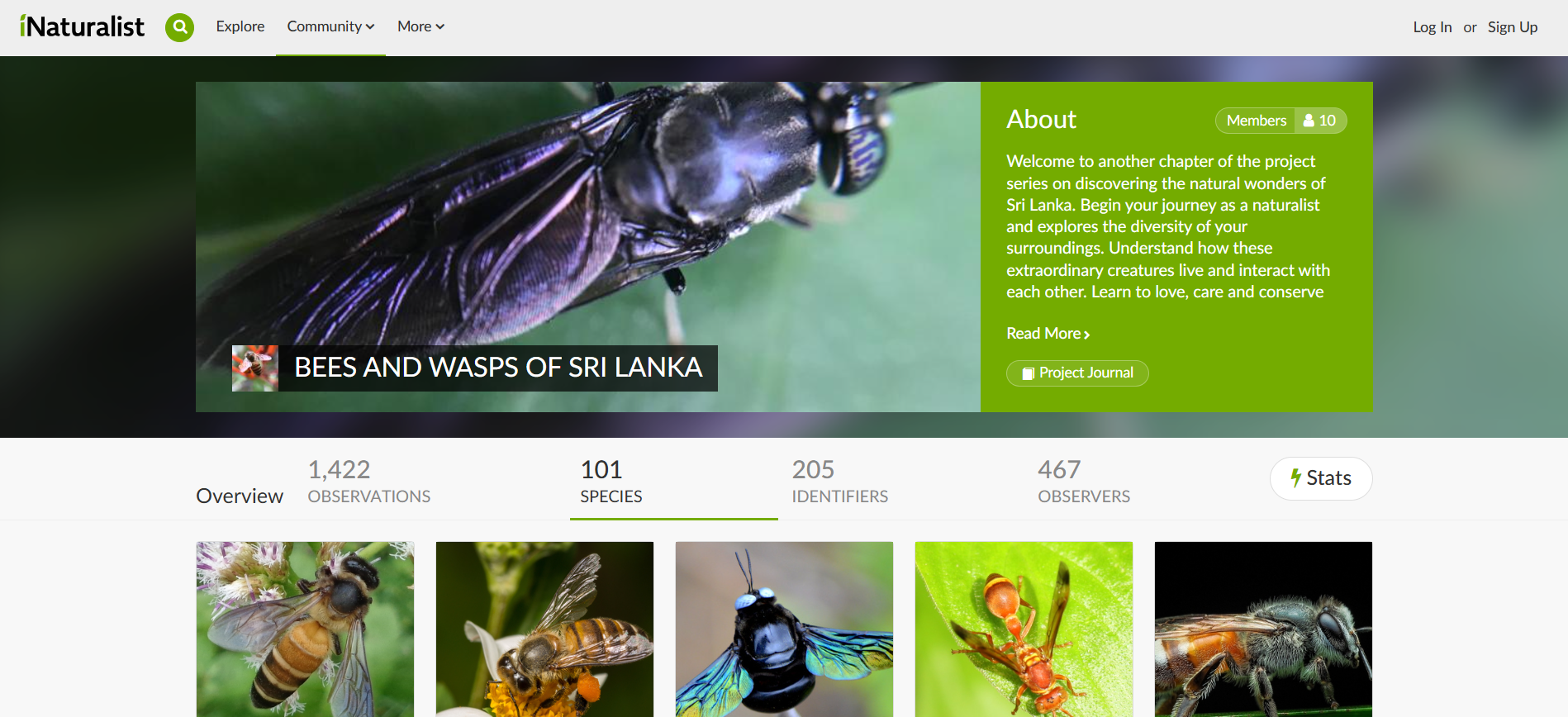Open the blue carpenter bee species photo

(x=784, y=629)
